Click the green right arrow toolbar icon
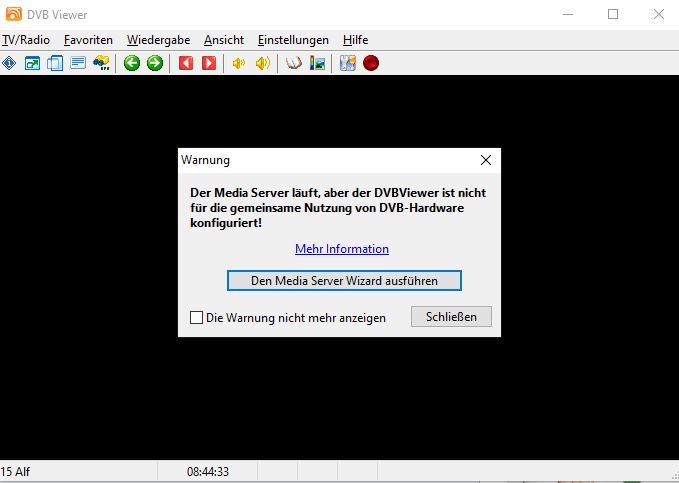Screen dimensions: 679x483 click(155, 63)
